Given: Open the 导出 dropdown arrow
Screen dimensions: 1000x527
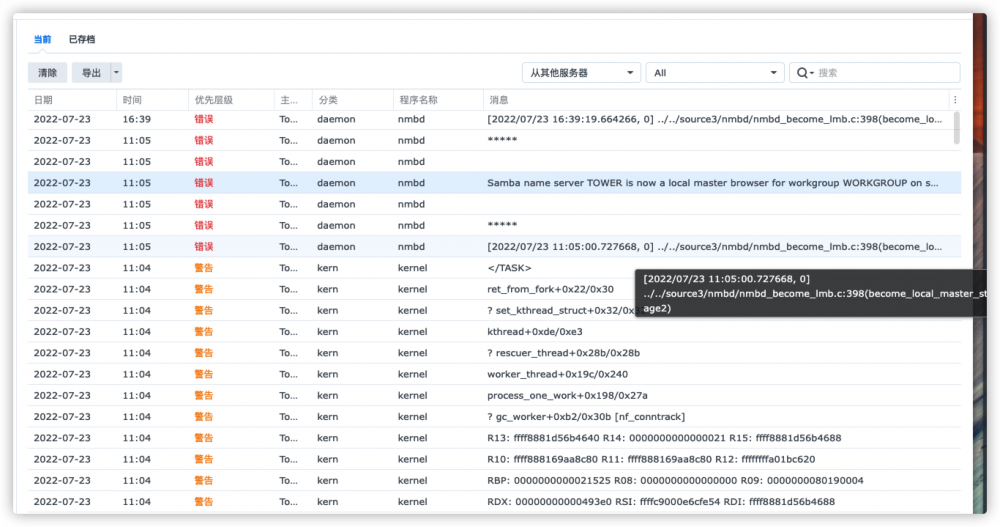Looking at the screenshot, I should [116, 73].
